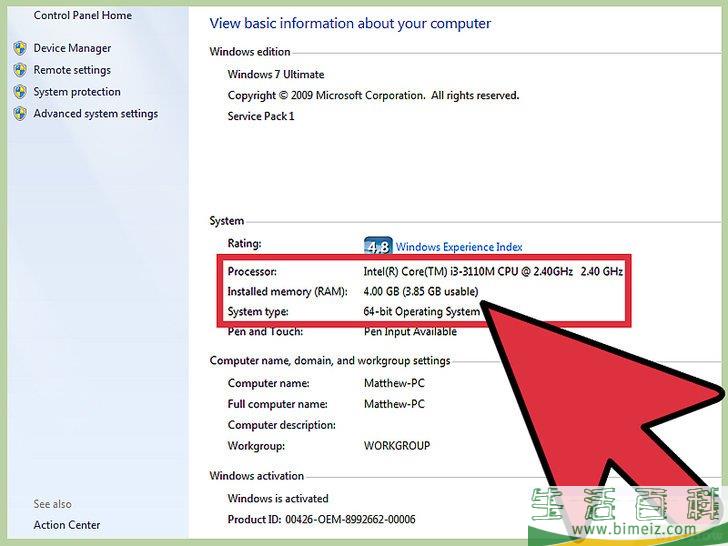The image size is (728, 546).
Task: Select the Copyright 2009 Microsoft Corporation line
Action: pyautogui.click(x=373, y=96)
